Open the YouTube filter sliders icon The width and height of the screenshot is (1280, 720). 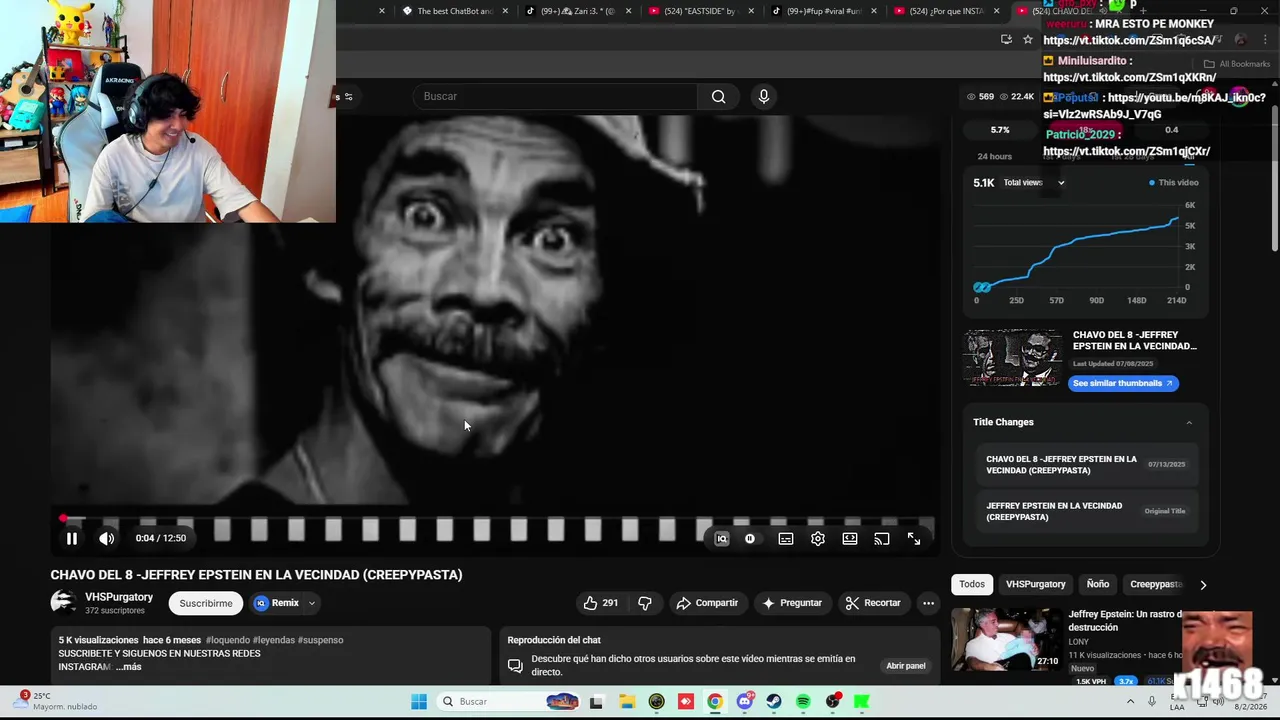point(347,97)
